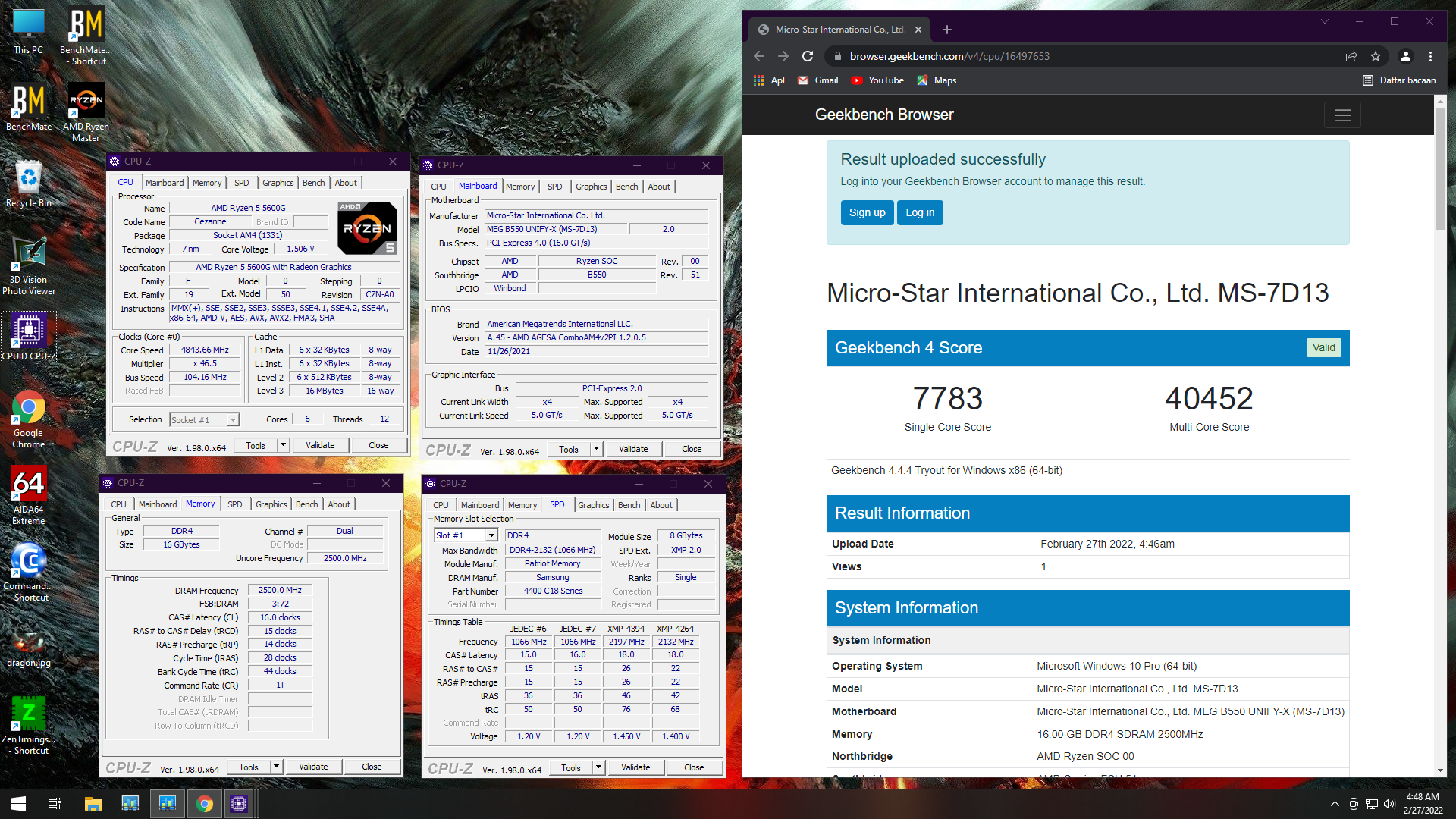This screenshot has width=1456, height=819.
Task: Select SPD tab in CPU window
Action: point(241,183)
